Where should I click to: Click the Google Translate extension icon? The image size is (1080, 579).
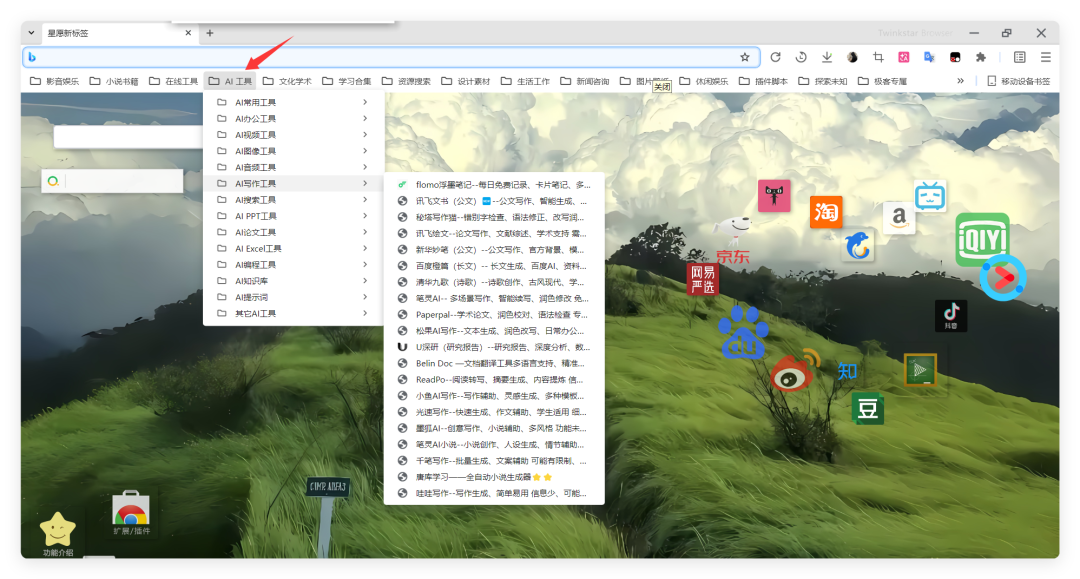click(x=929, y=57)
